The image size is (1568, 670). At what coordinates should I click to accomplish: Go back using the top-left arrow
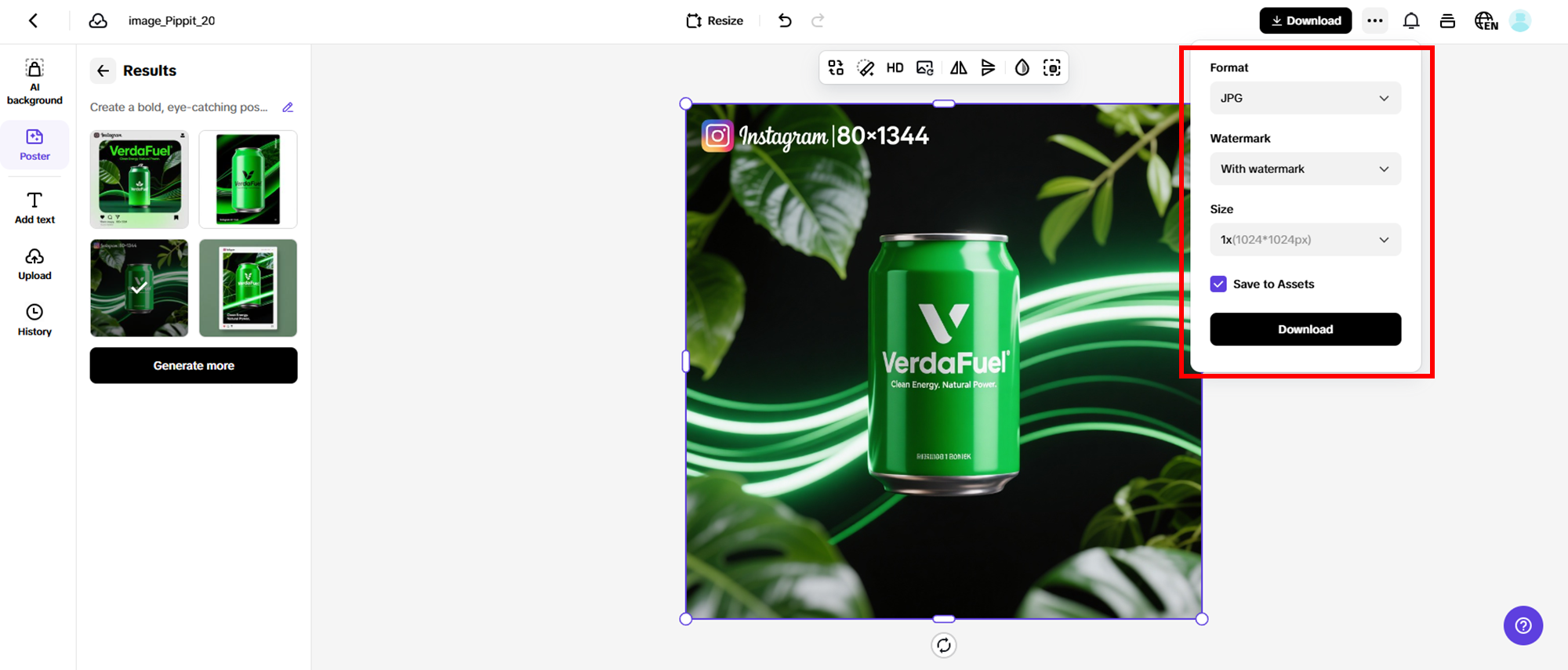34,21
